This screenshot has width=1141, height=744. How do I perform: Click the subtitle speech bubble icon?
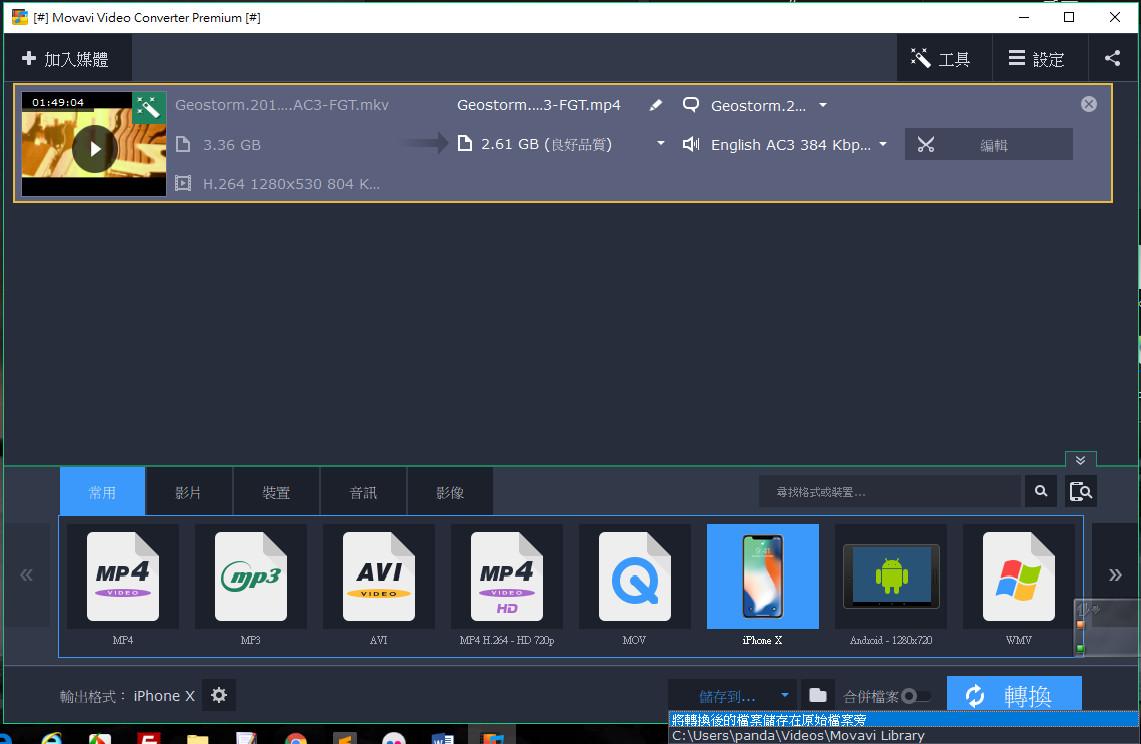[x=691, y=105]
